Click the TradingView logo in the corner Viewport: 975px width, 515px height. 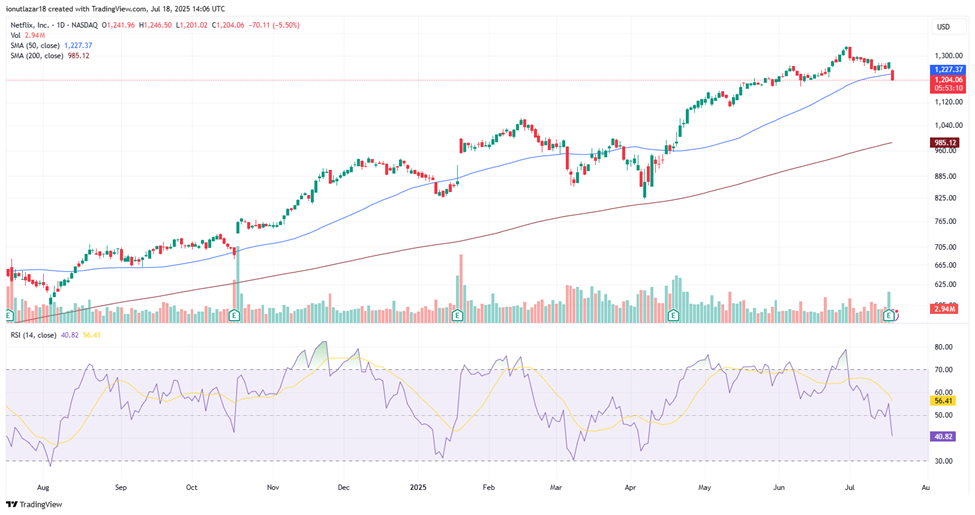[33, 504]
